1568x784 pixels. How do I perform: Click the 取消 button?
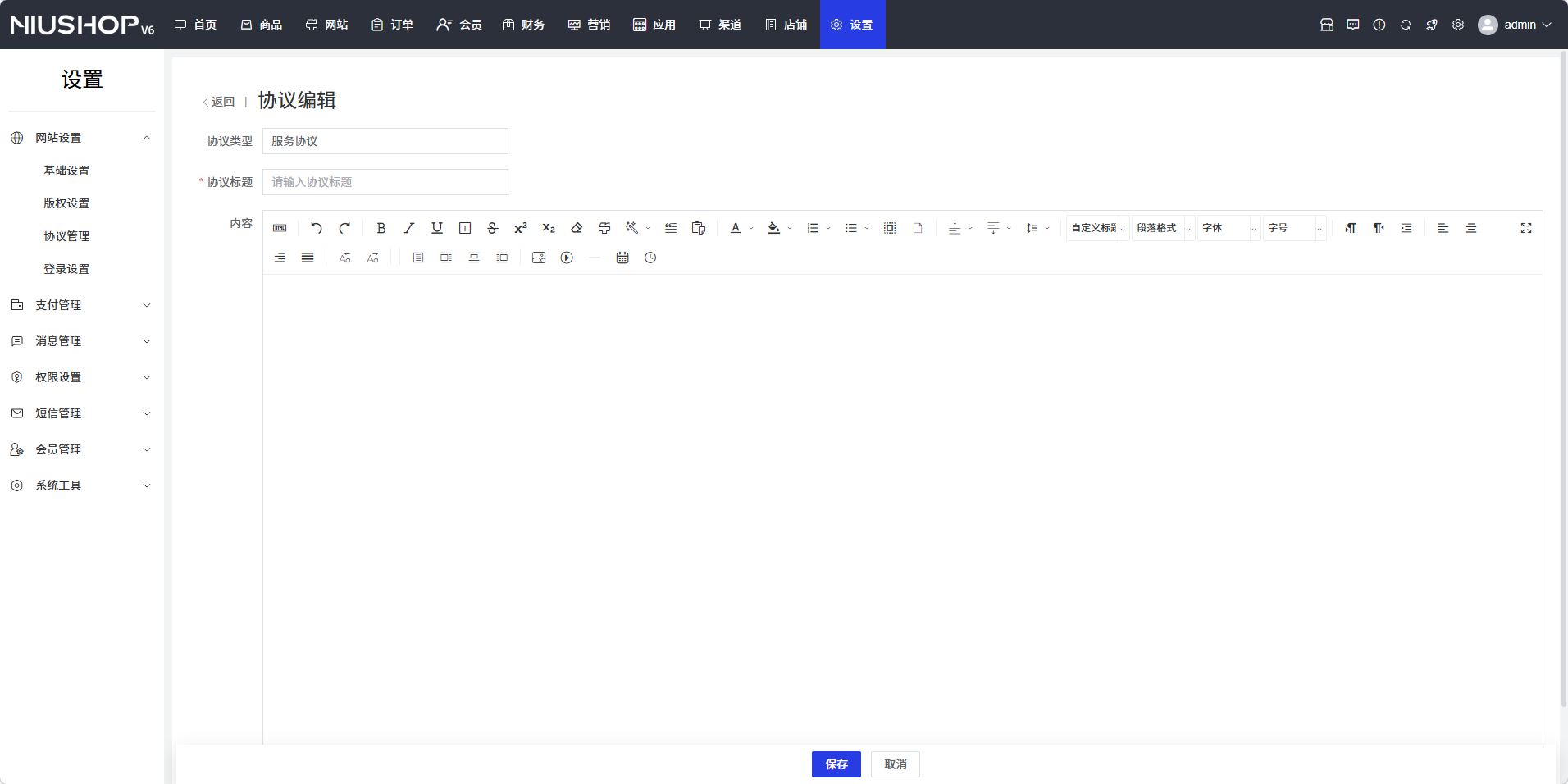coord(896,764)
